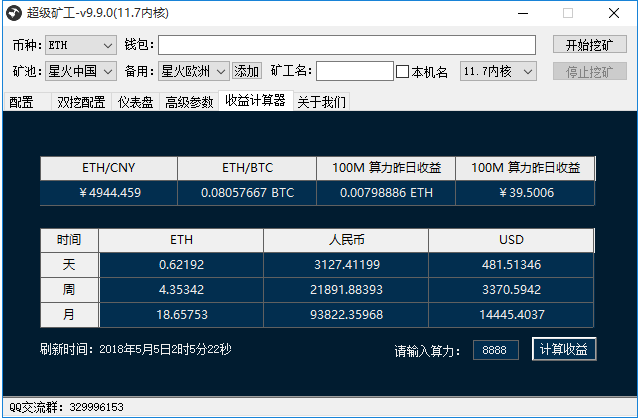Click the daily USD value 481.51346
Screen dimensions: 640x420
(511, 265)
